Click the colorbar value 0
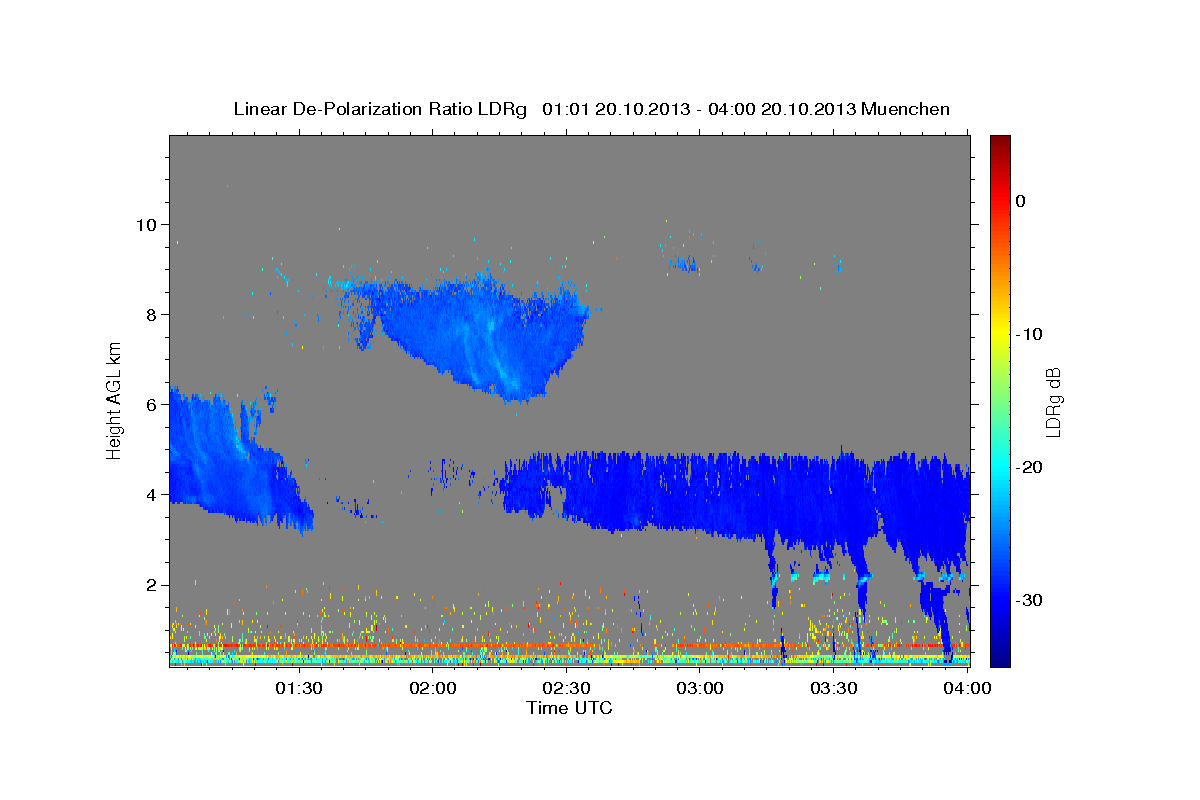This screenshot has height=800, width=1200. pos(1021,201)
